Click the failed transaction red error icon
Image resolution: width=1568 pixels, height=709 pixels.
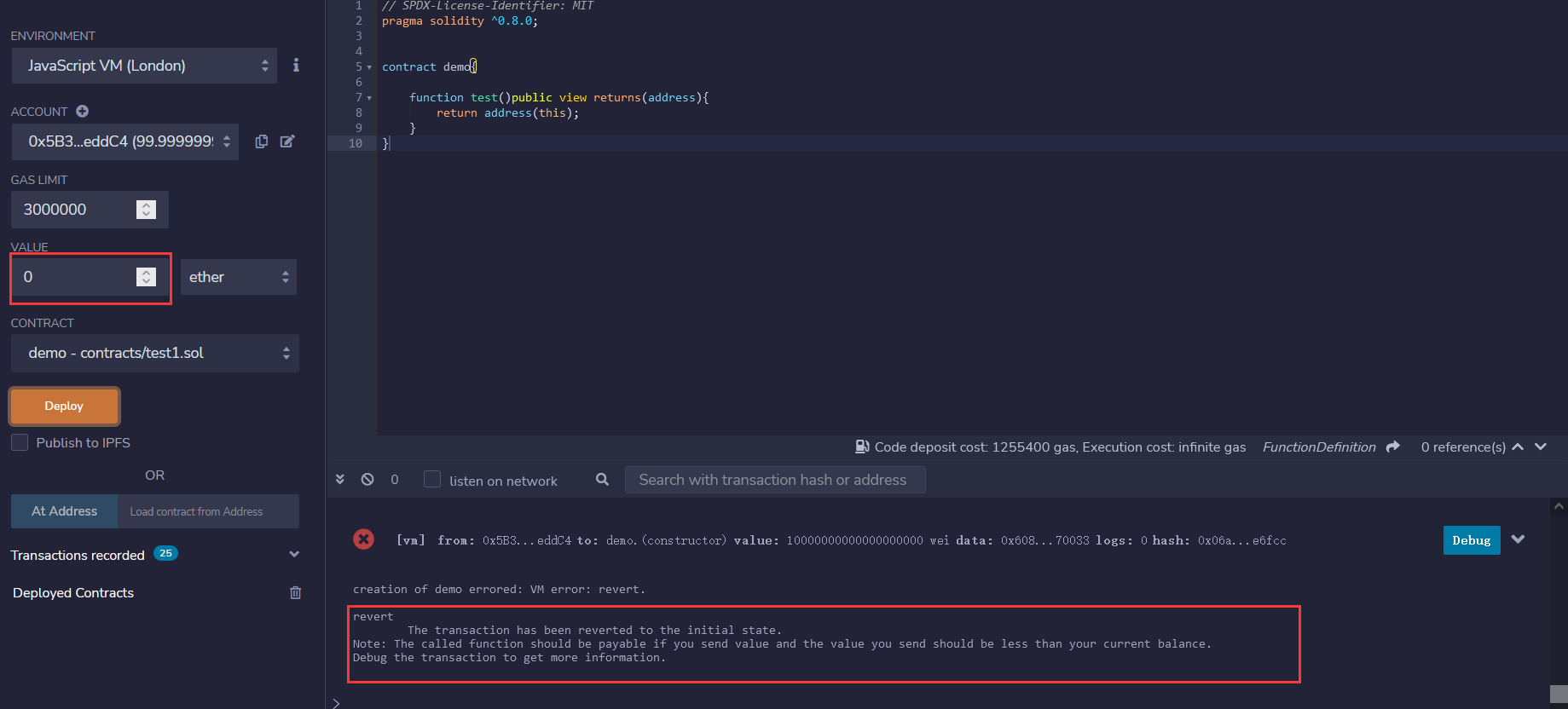click(x=363, y=539)
